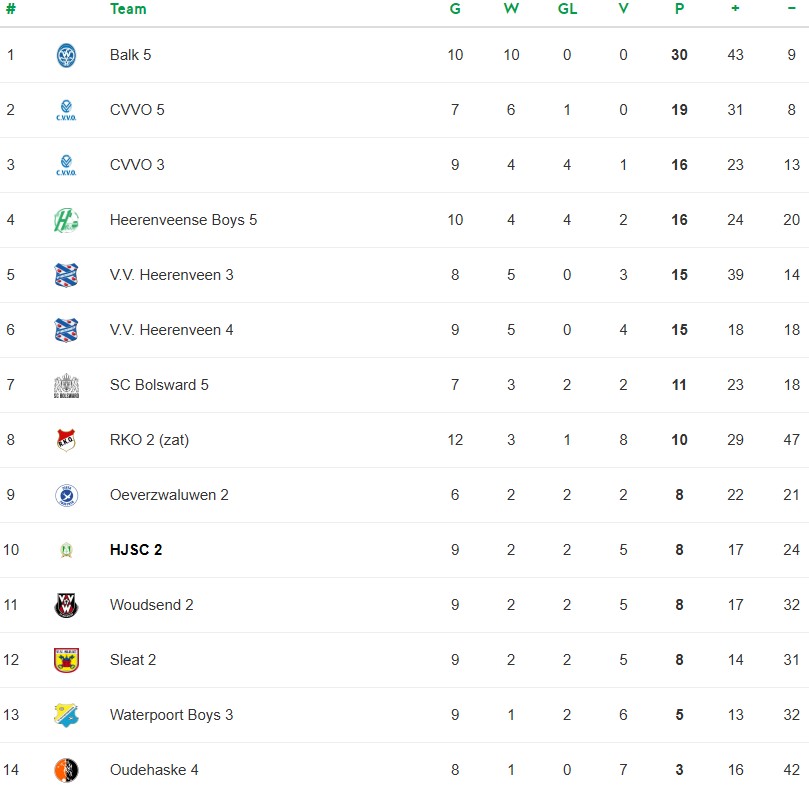Click the Heerenveense Boys 5 green logo
Screen dimensions: 809x788
click(x=66, y=220)
